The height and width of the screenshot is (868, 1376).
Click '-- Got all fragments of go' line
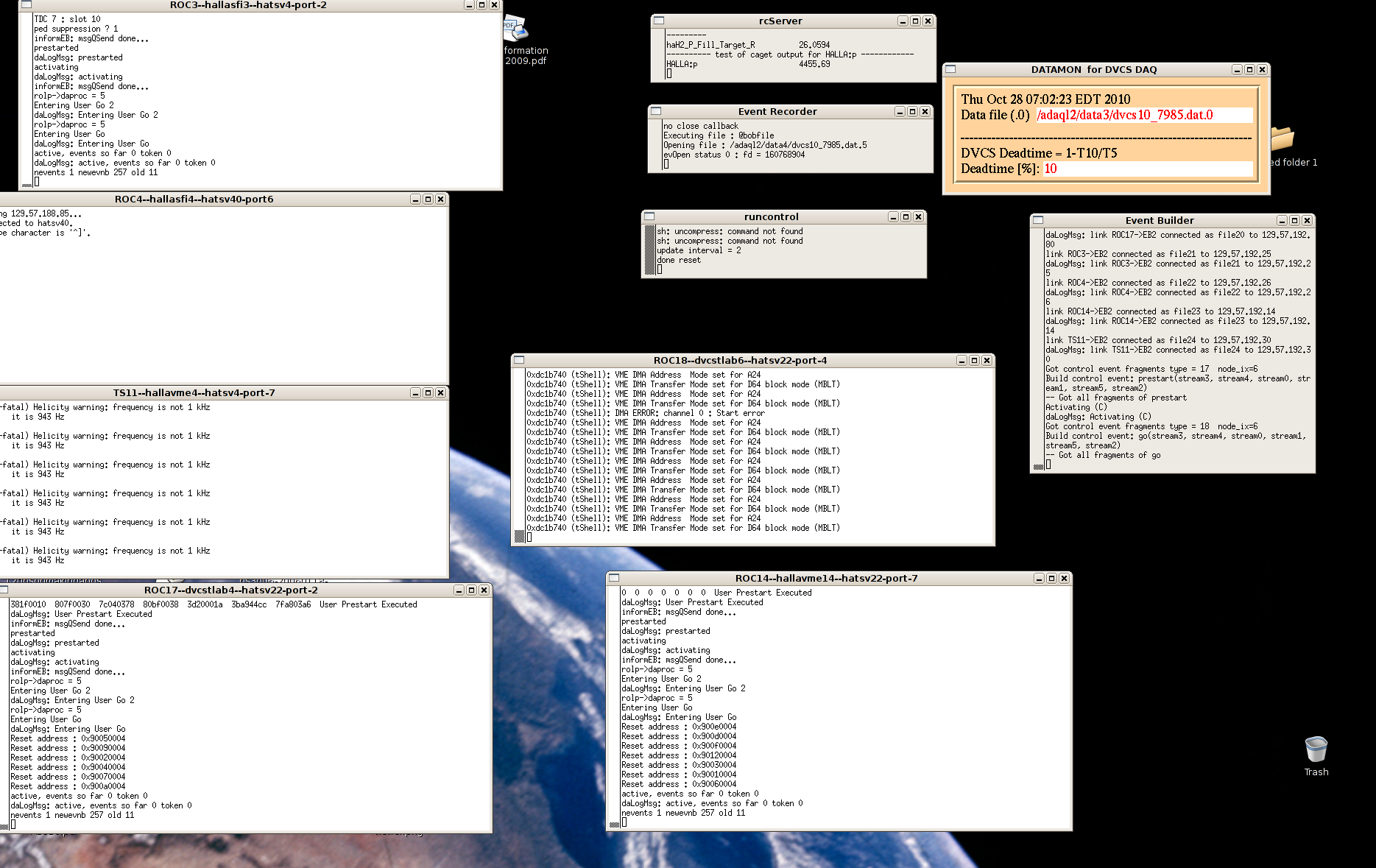coord(1103,455)
